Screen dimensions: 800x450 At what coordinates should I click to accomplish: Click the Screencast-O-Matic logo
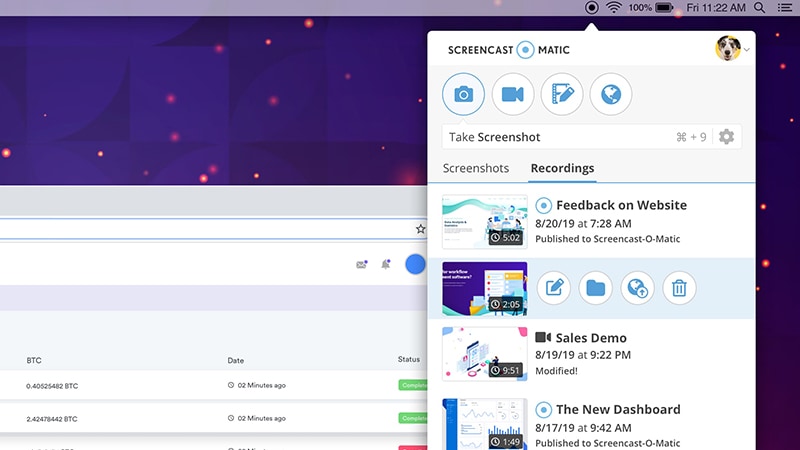point(509,50)
